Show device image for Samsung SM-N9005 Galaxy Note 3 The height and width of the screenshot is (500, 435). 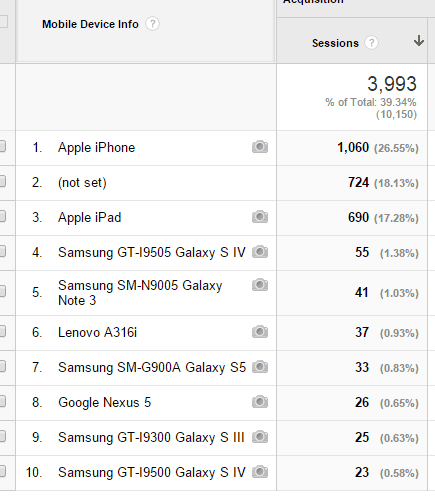(260, 285)
